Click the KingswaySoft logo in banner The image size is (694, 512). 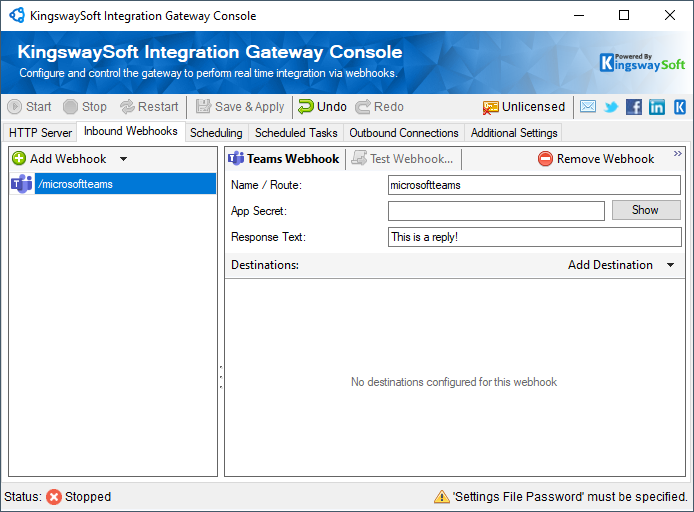click(x=642, y=62)
